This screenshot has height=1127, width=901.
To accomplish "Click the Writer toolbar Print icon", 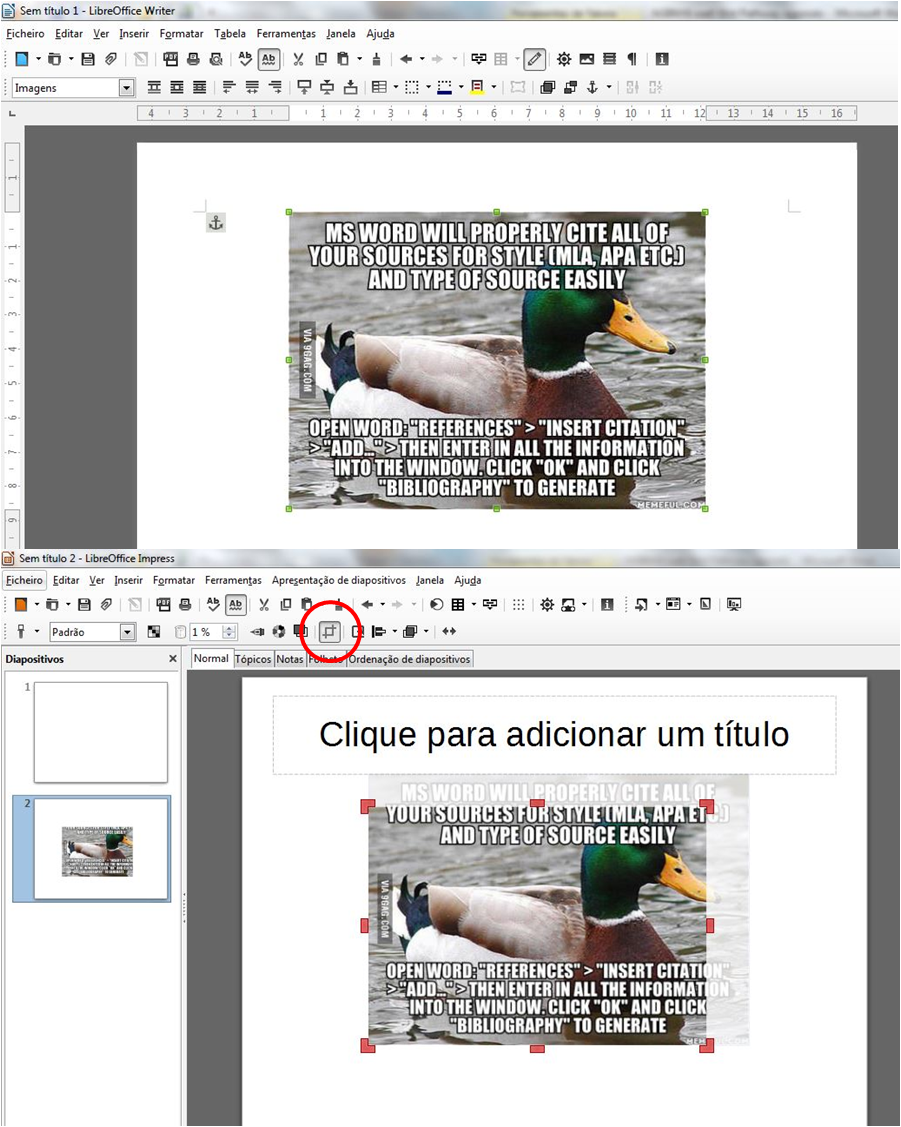I will [194, 59].
